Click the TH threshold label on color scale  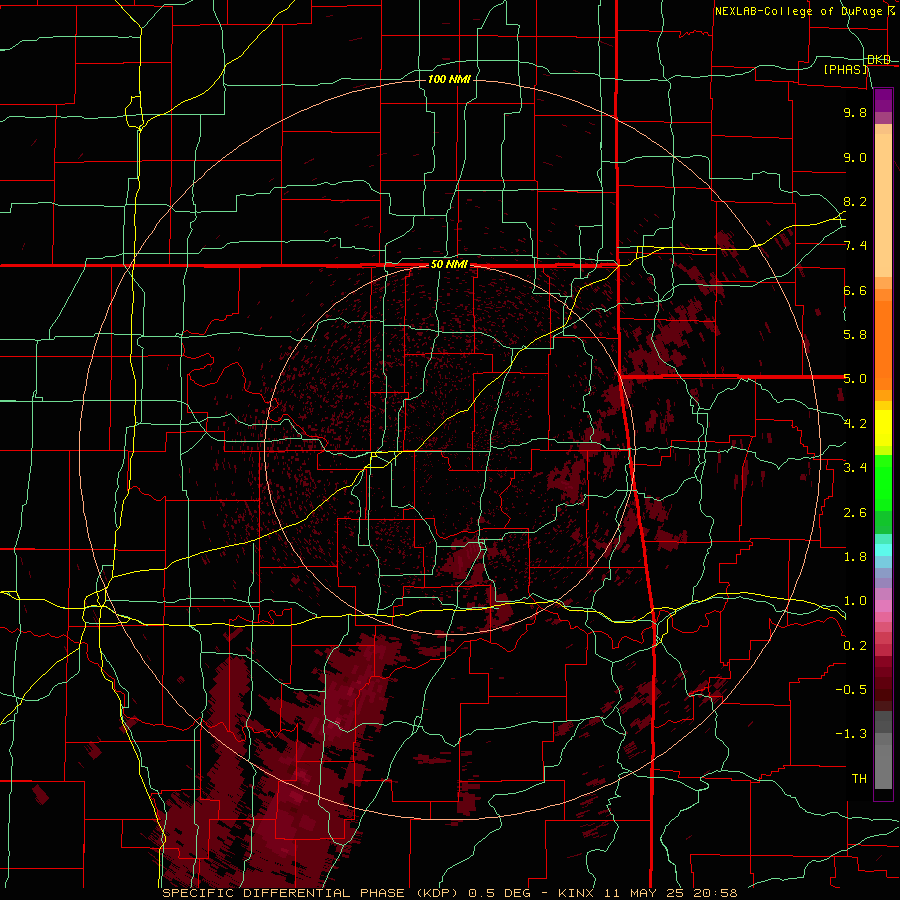[859, 779]
